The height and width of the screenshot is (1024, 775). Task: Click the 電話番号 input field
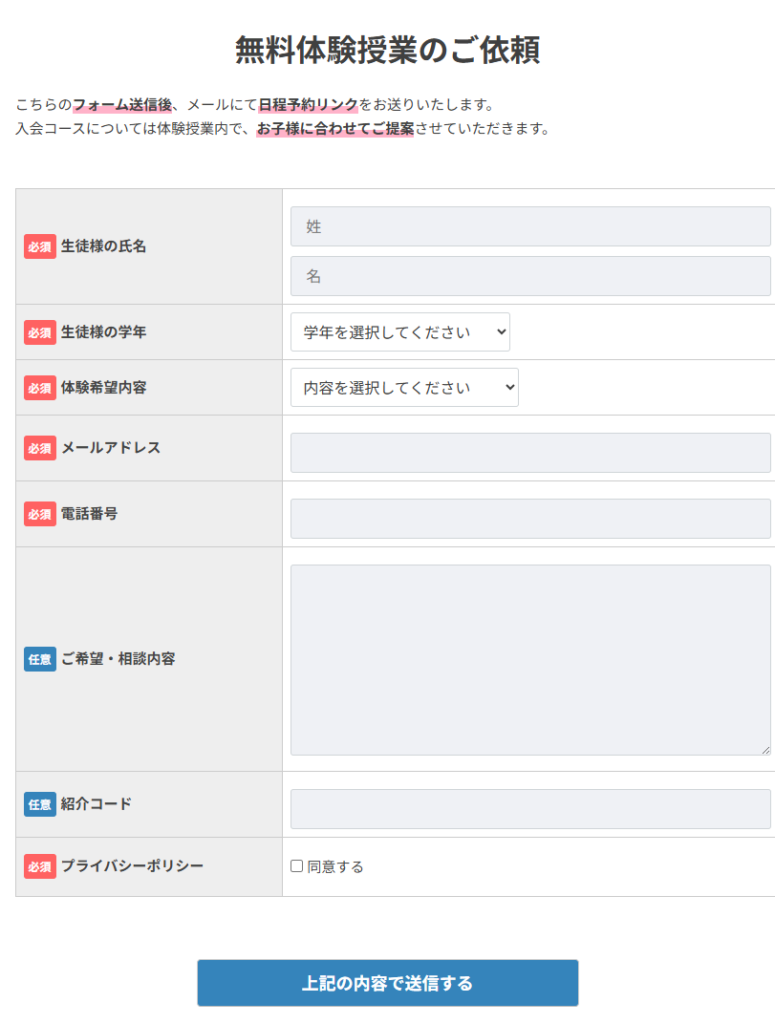tap(530, 519)
